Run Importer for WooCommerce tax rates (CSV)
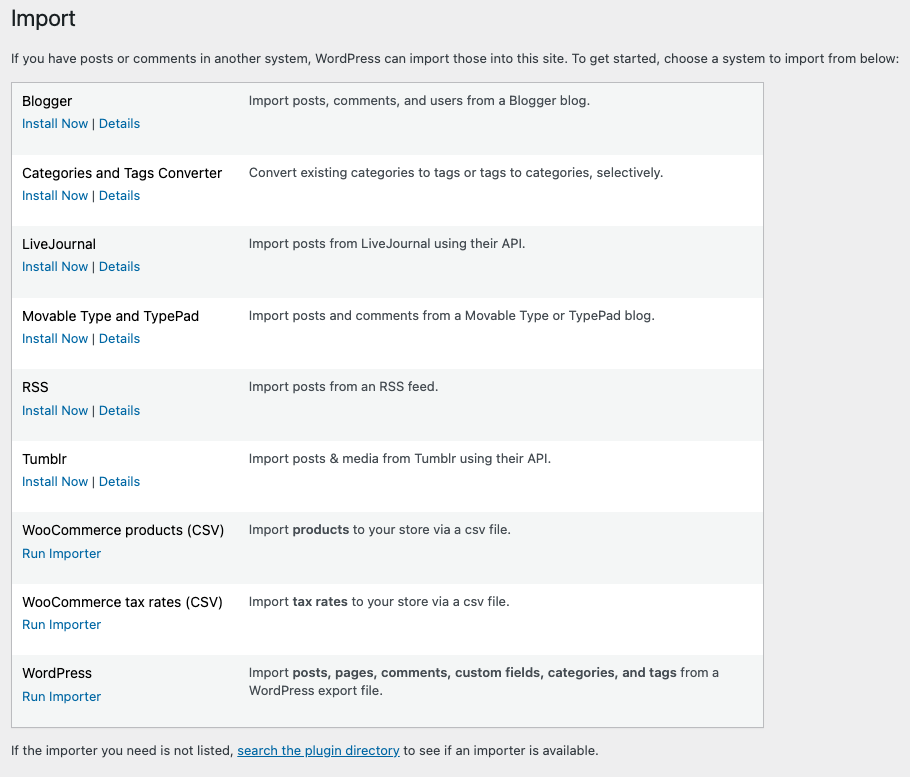The width and height of the screenshot is (910, 777). (62, 624)
